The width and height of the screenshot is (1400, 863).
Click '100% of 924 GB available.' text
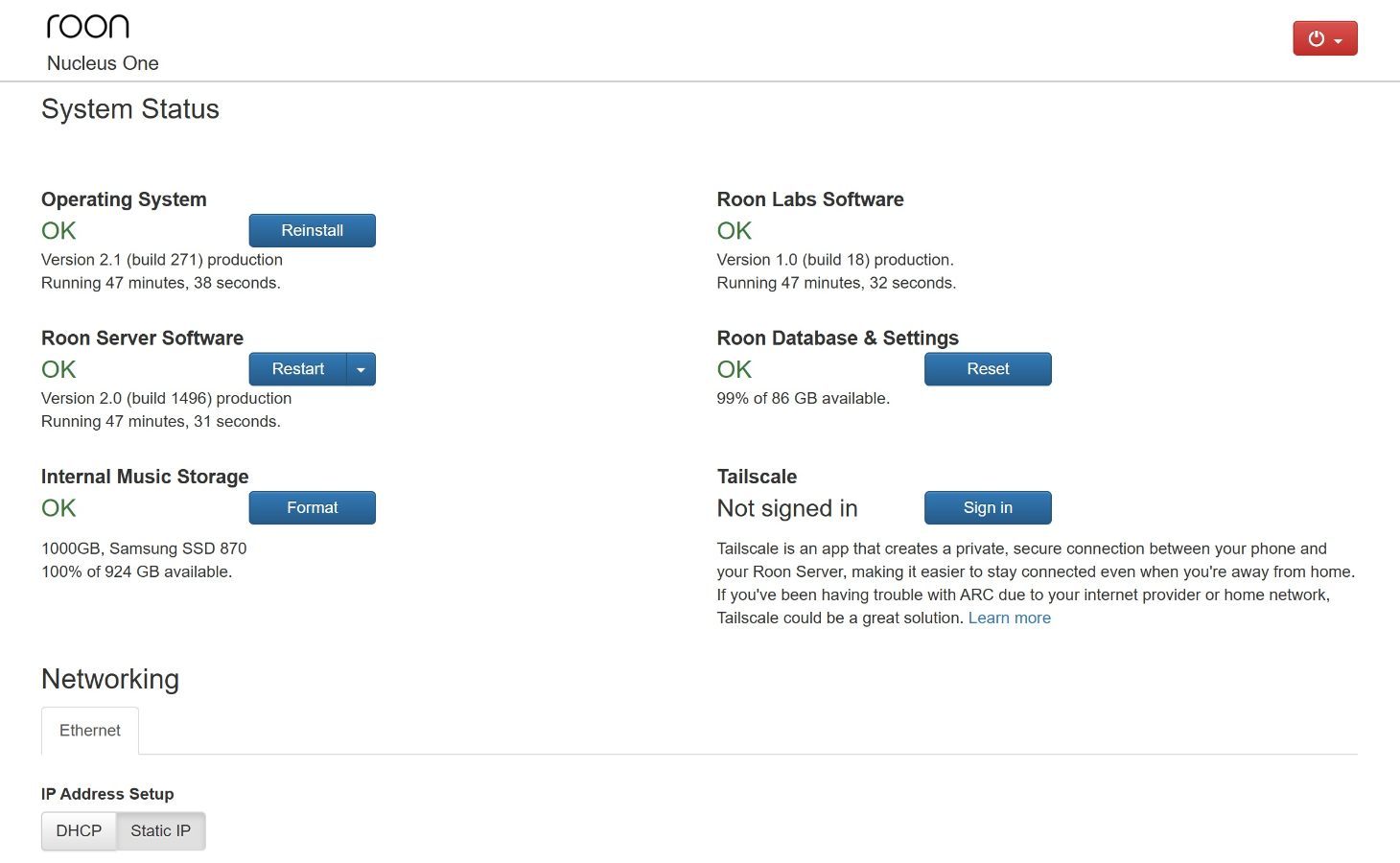(137, 571)
